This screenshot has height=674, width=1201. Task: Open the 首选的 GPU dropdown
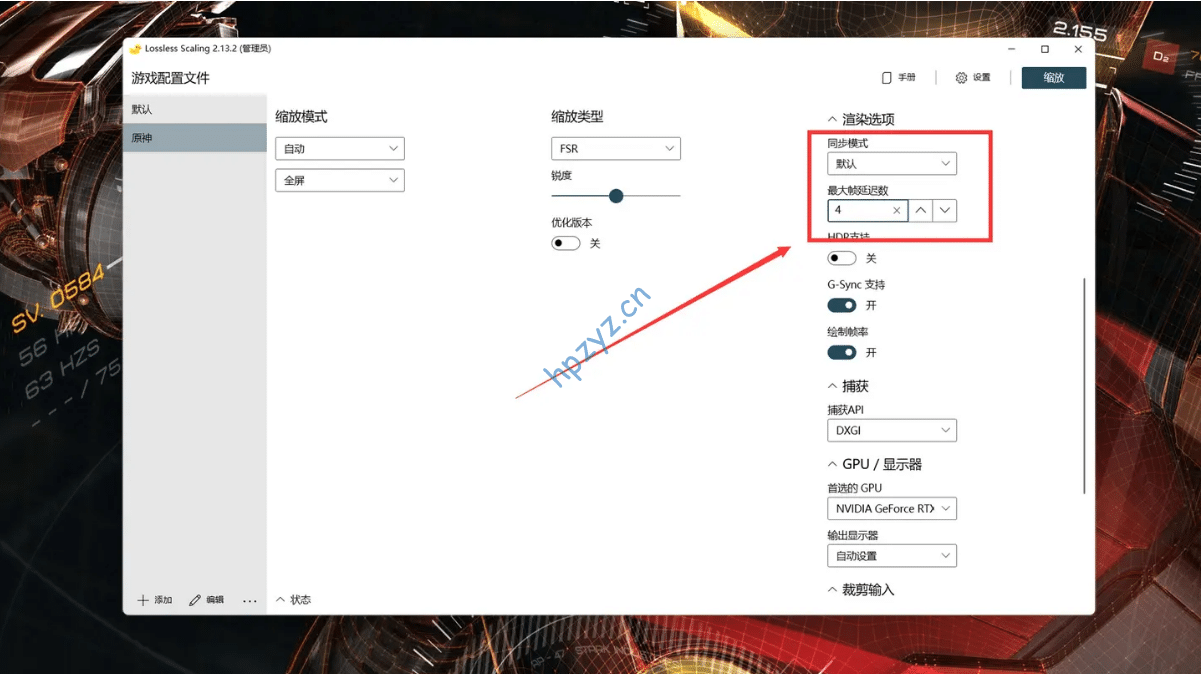tap(892, 509)
